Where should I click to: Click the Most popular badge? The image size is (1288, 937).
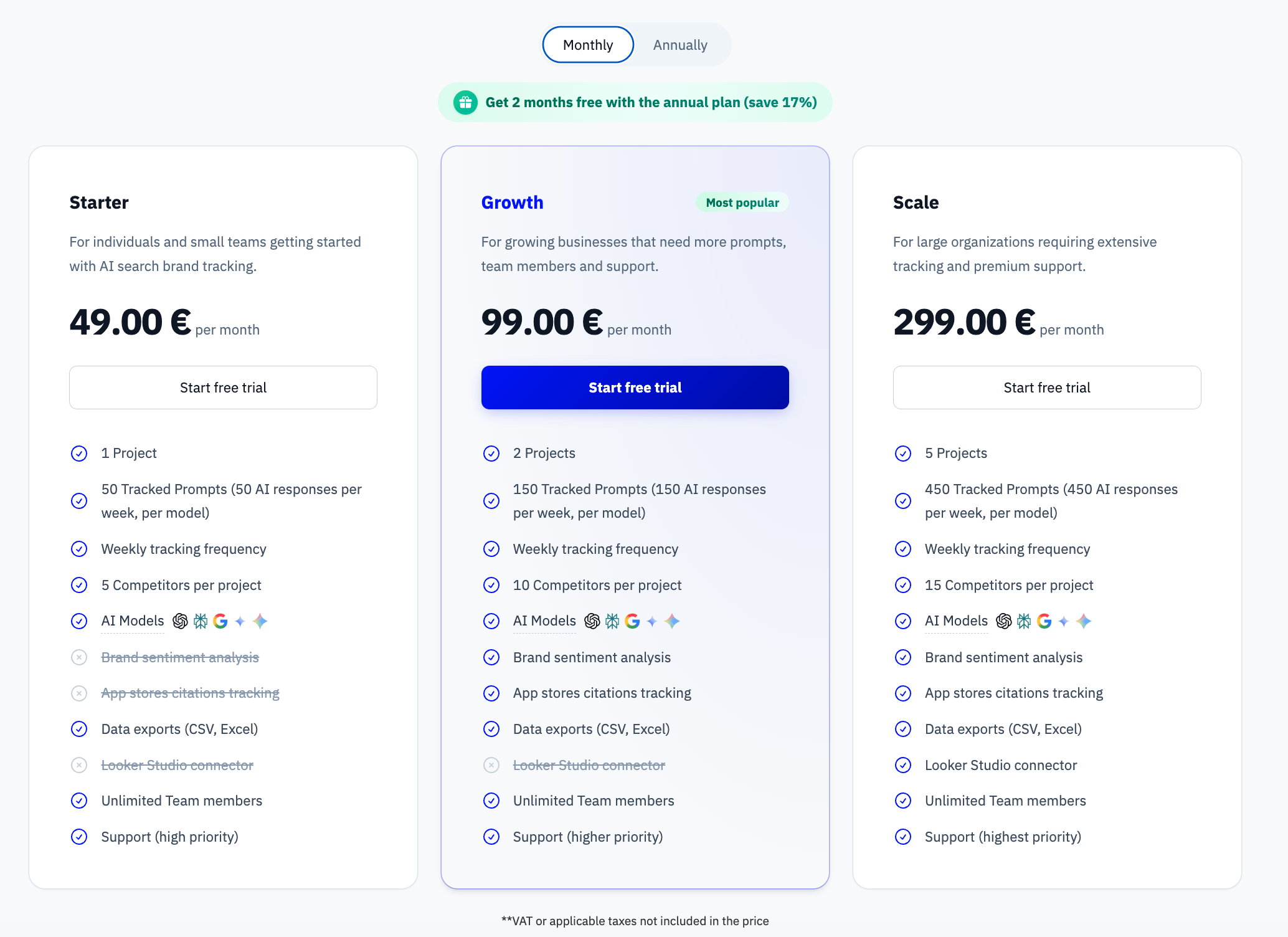742,202
